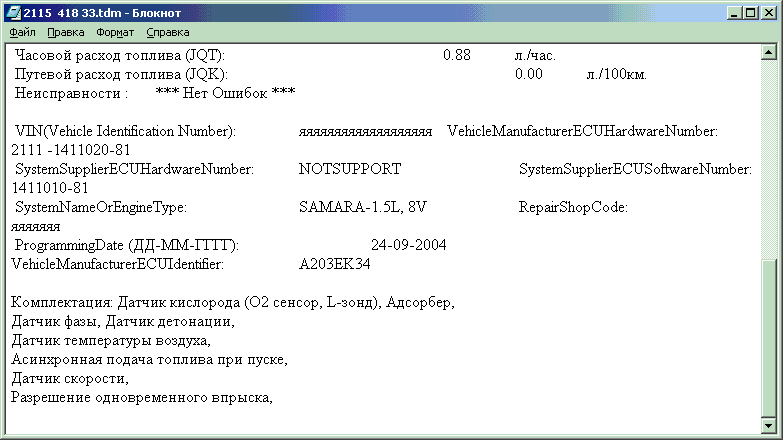Click the text '2111 -1411020-81'

71,150
